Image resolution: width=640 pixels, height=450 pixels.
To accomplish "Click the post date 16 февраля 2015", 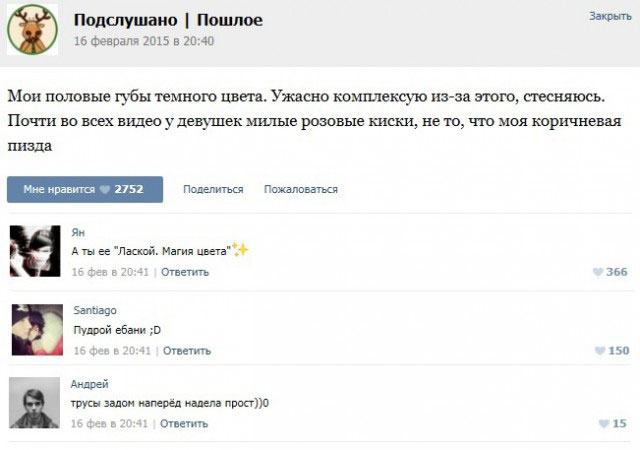I will 143,42.
